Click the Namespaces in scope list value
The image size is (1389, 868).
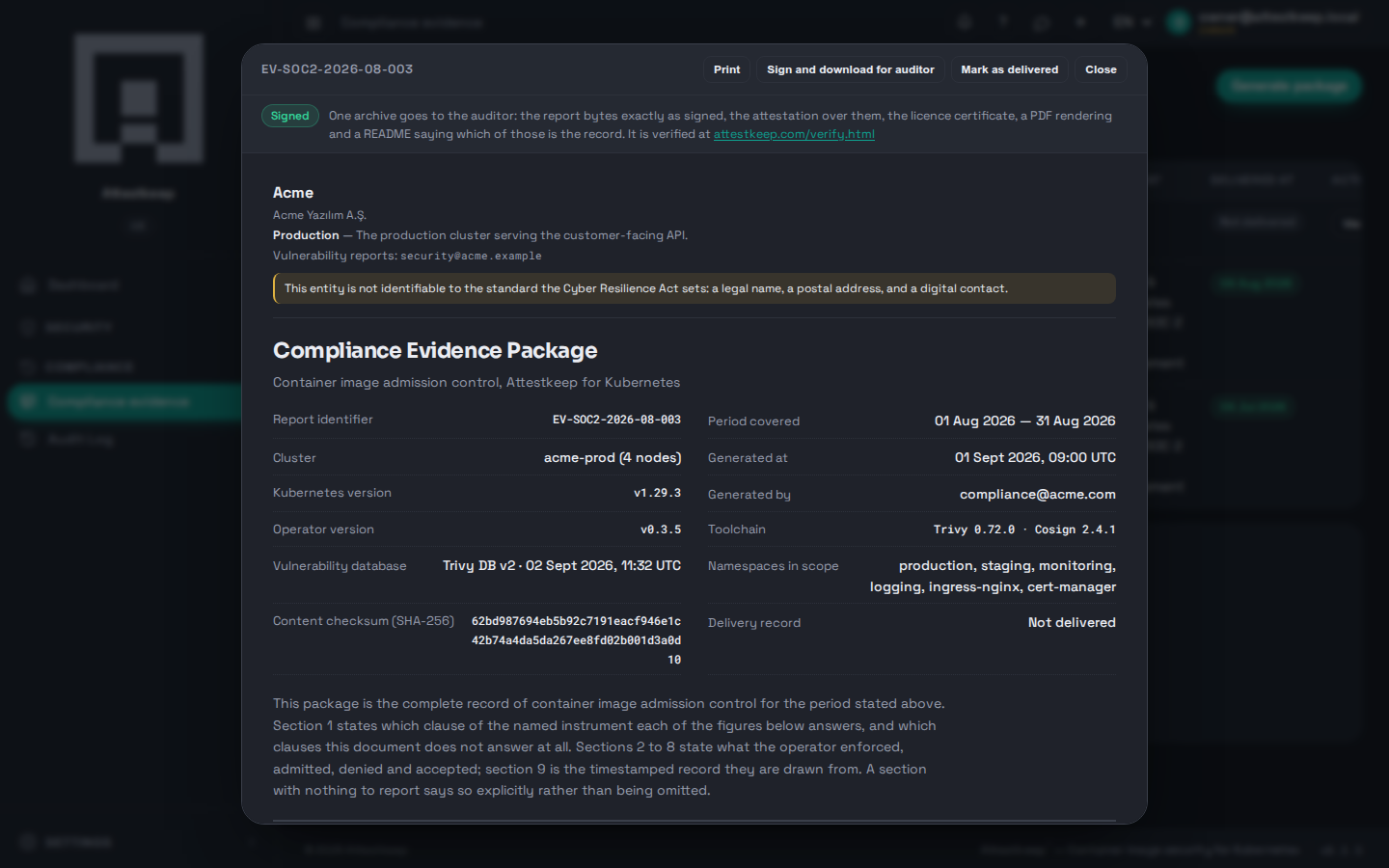pyautogui.click(x=993, y=577)
